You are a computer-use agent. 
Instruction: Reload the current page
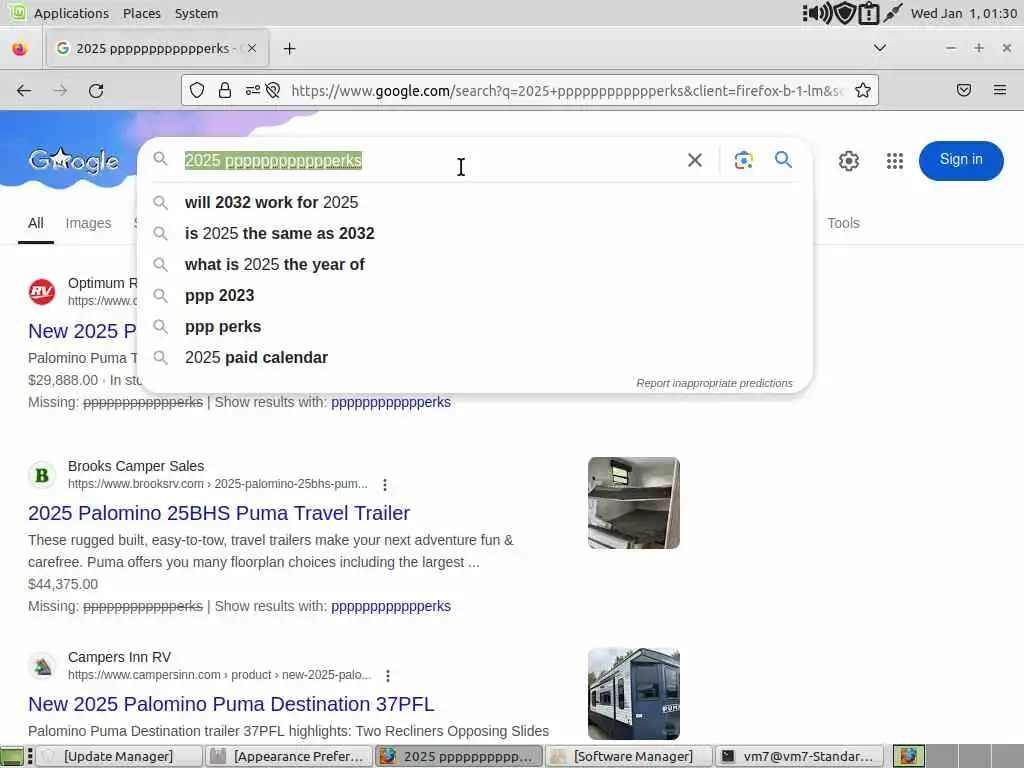click(x=96, y=91)
